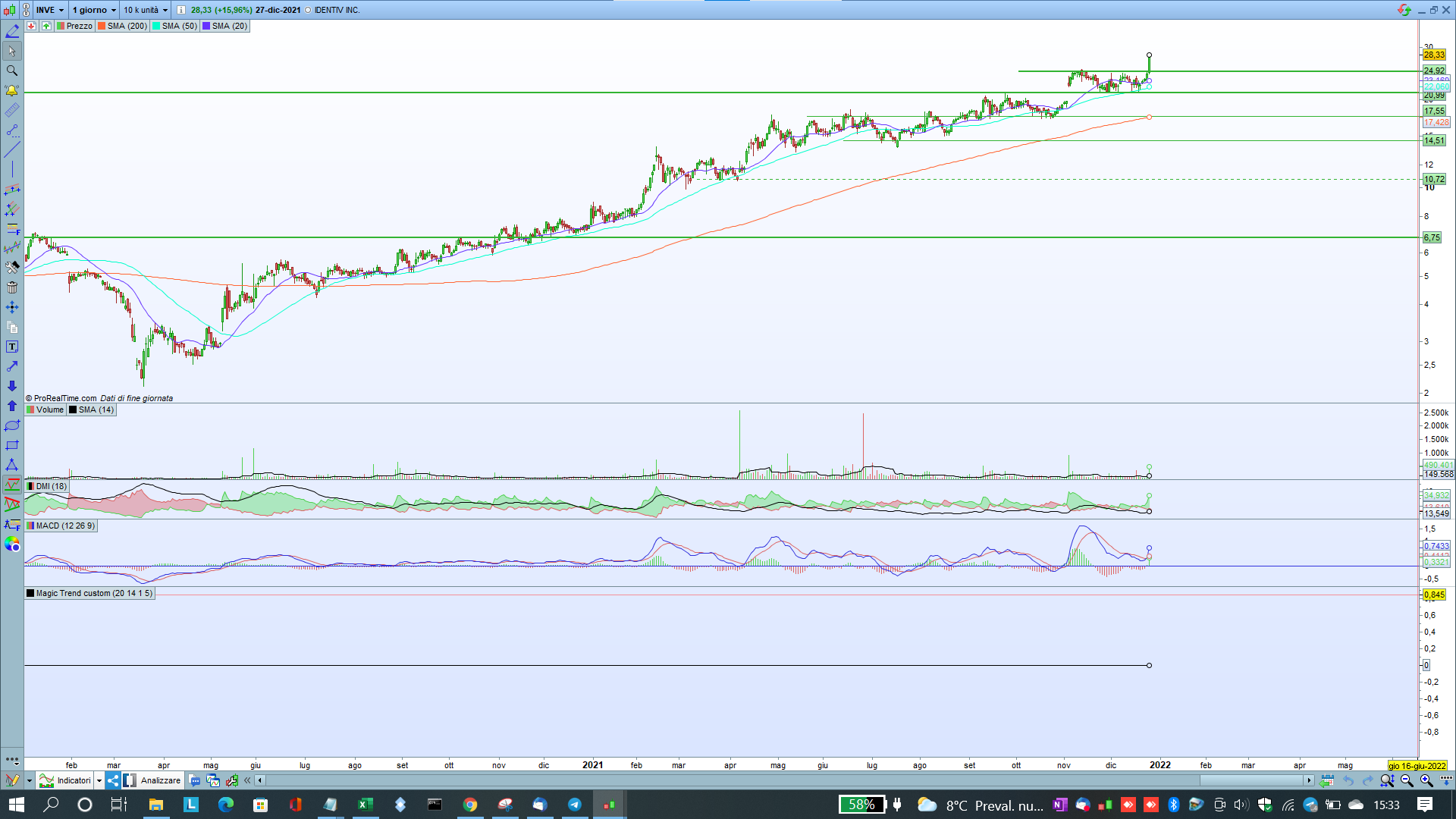Click the instrument info 'i' icon

pyautogui.click(x=180, y=10)
